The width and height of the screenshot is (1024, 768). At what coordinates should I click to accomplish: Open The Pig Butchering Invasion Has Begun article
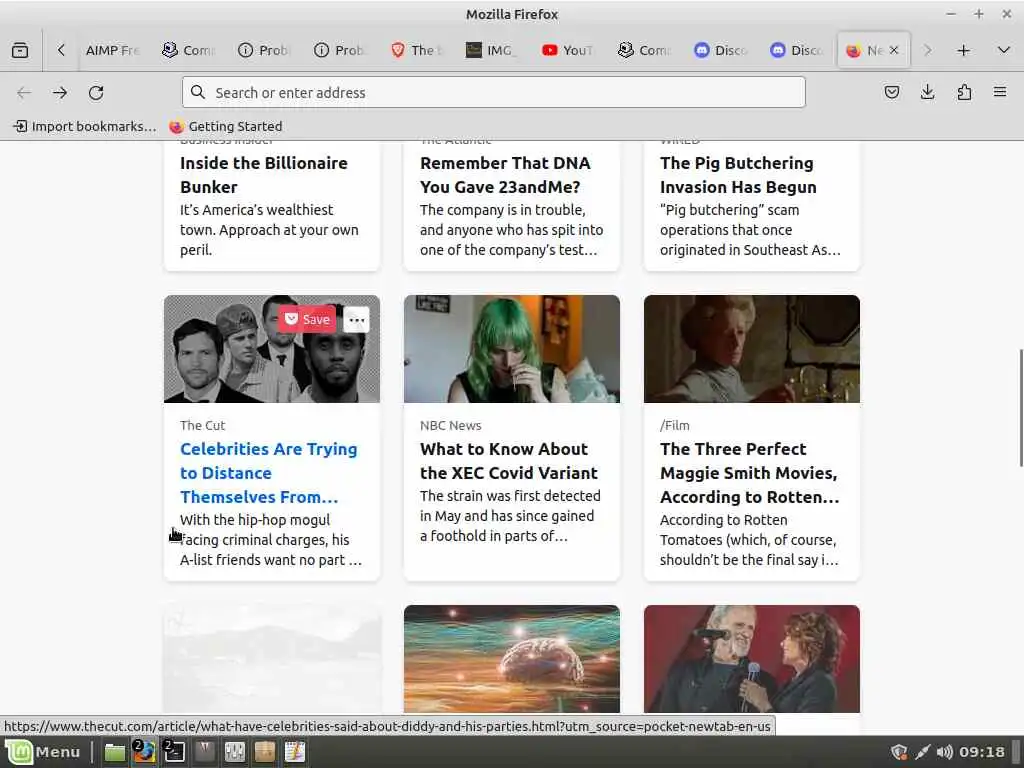(738, 175)
